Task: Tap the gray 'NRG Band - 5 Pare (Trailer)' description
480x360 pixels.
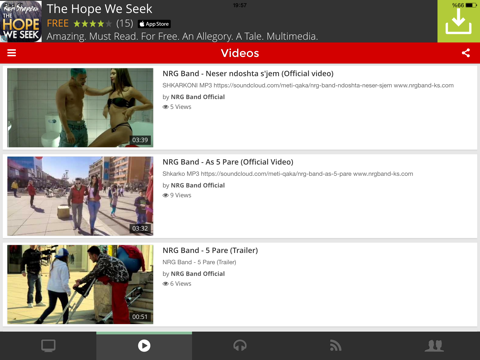Action: pyautogui.click(x=199, y=262)
